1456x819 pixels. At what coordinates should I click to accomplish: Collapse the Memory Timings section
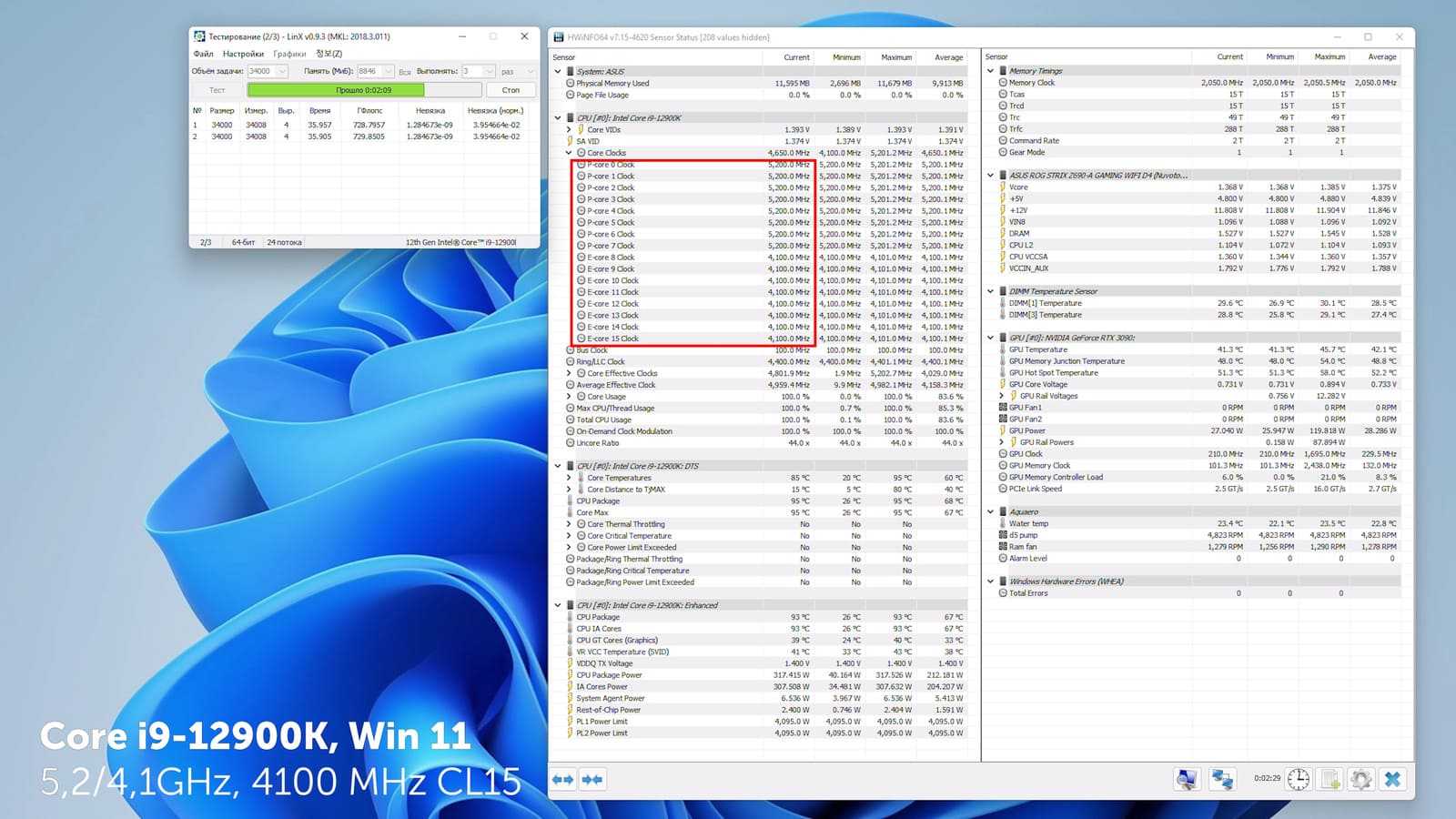tap(991, 71)
